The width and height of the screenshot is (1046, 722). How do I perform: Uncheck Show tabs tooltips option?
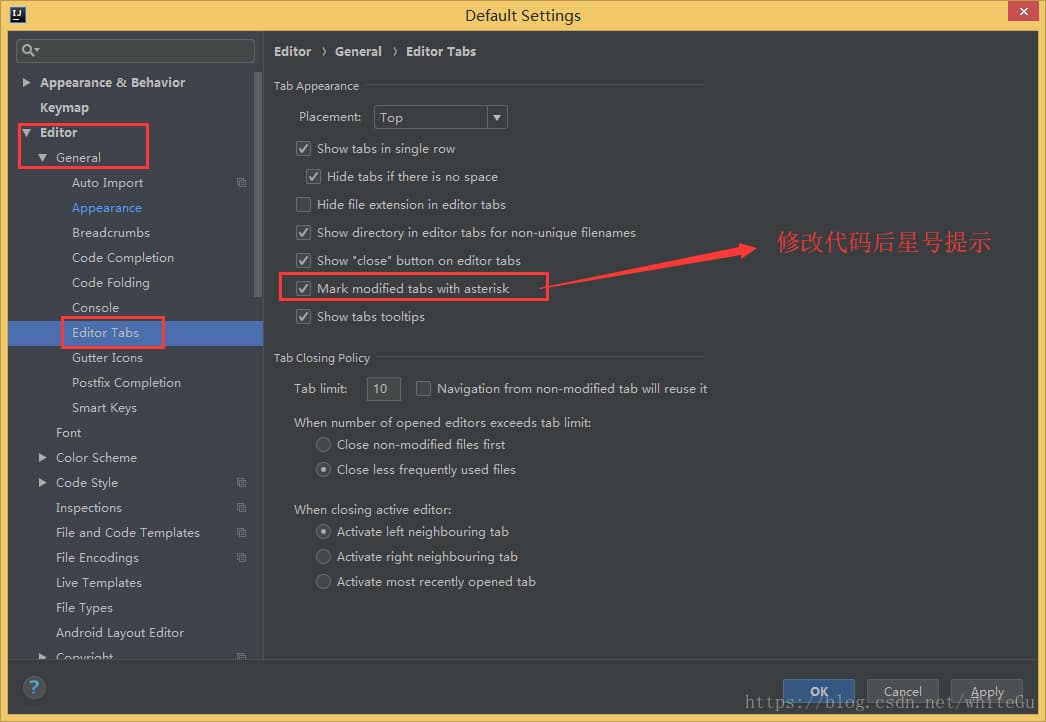coord(304,317)
